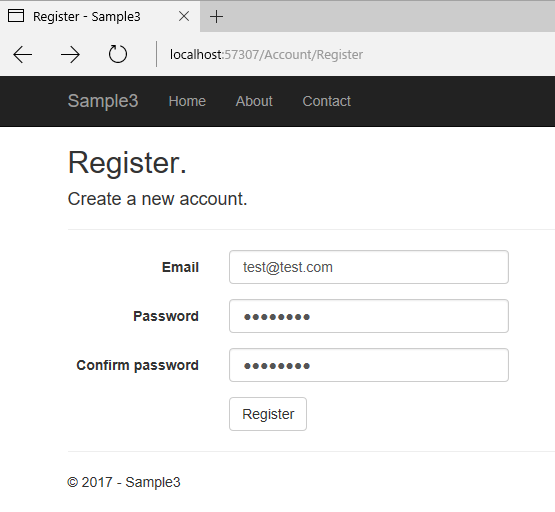
Task: Navigate to the Contact page
Action: point(326,101)
